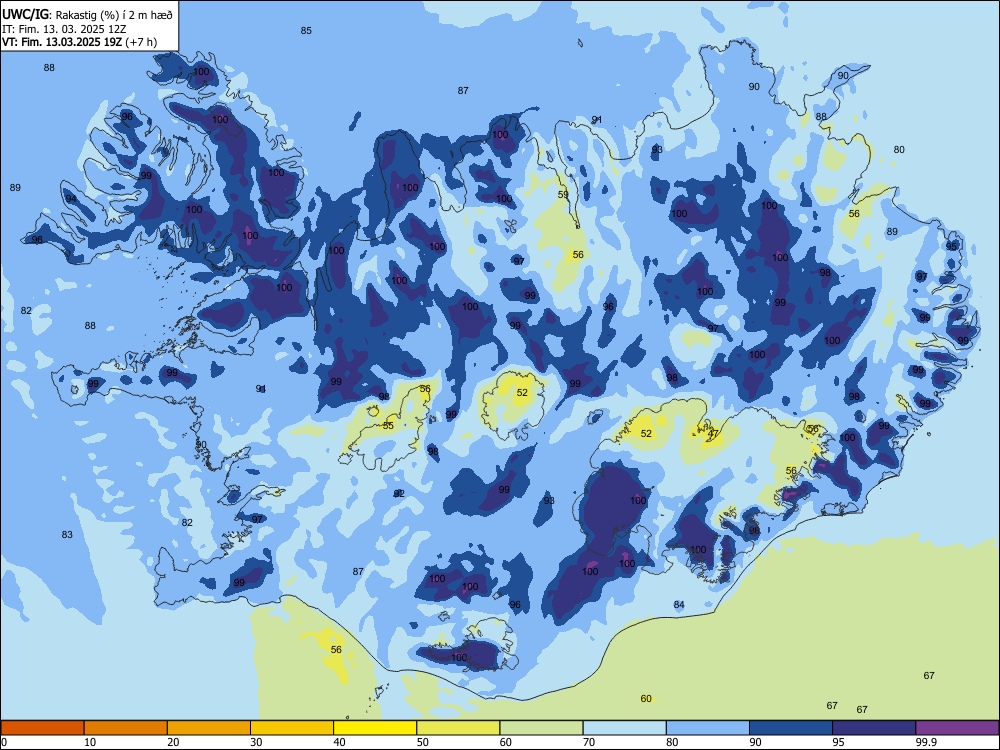Click the '55' humidity value on the map

[x=388, y=425]
